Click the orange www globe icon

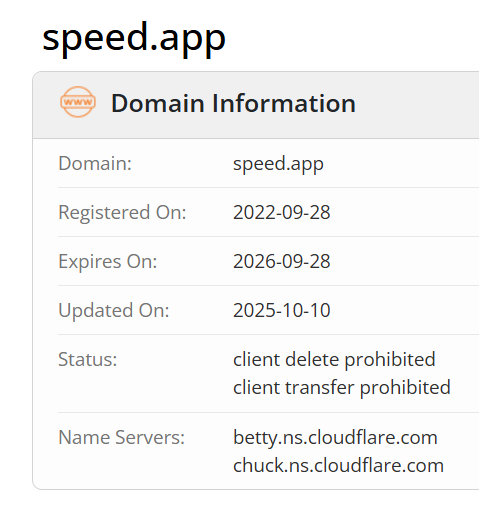click(x=78, y=102)
